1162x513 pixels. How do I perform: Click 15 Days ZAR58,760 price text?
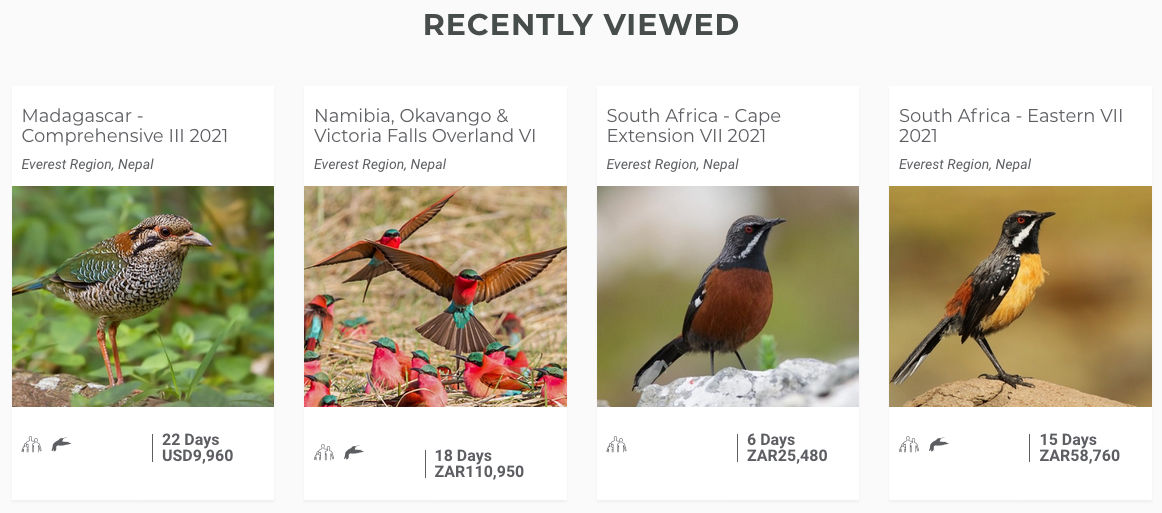(1080, 448)
